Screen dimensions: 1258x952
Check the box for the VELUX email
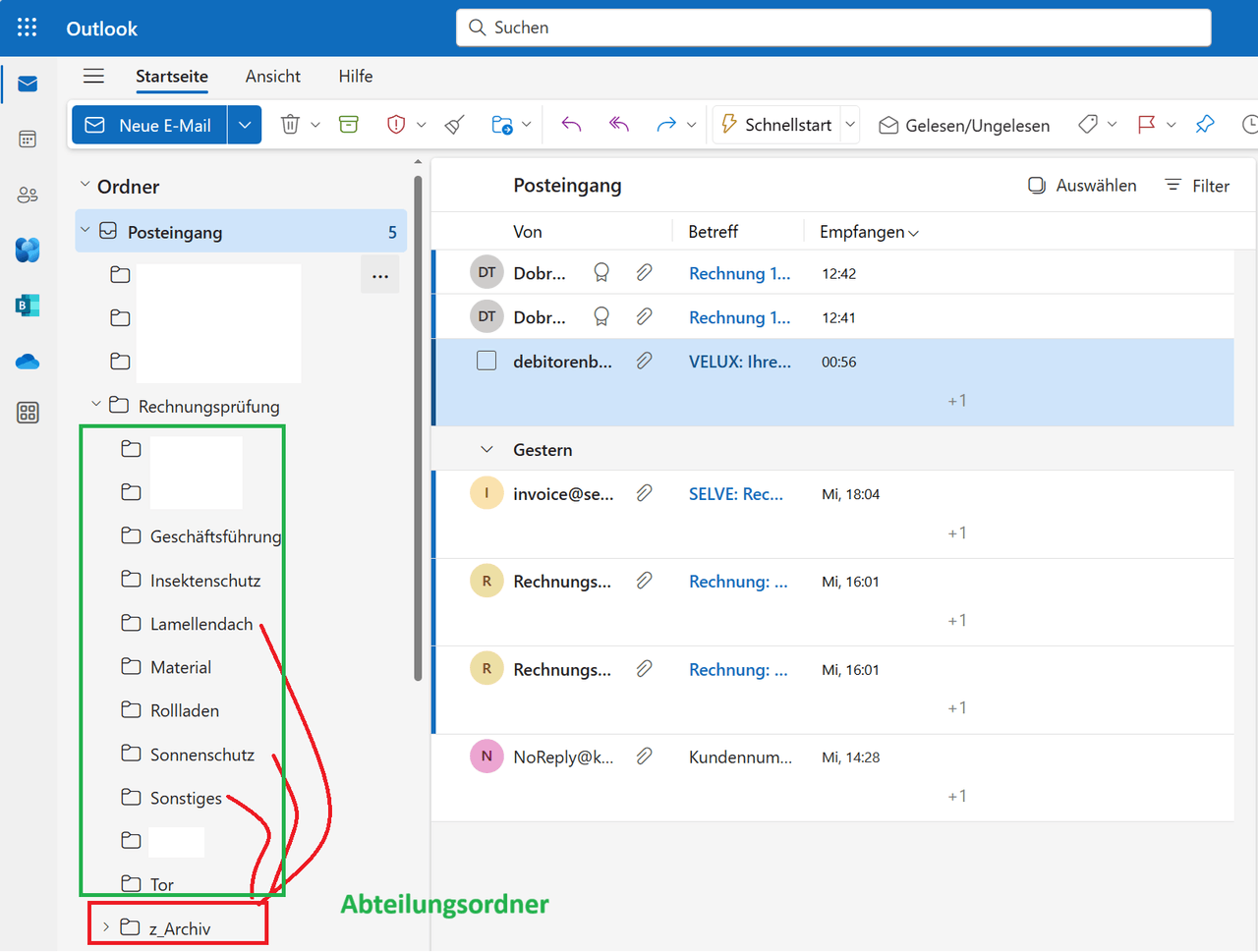[x=486, y=361]
